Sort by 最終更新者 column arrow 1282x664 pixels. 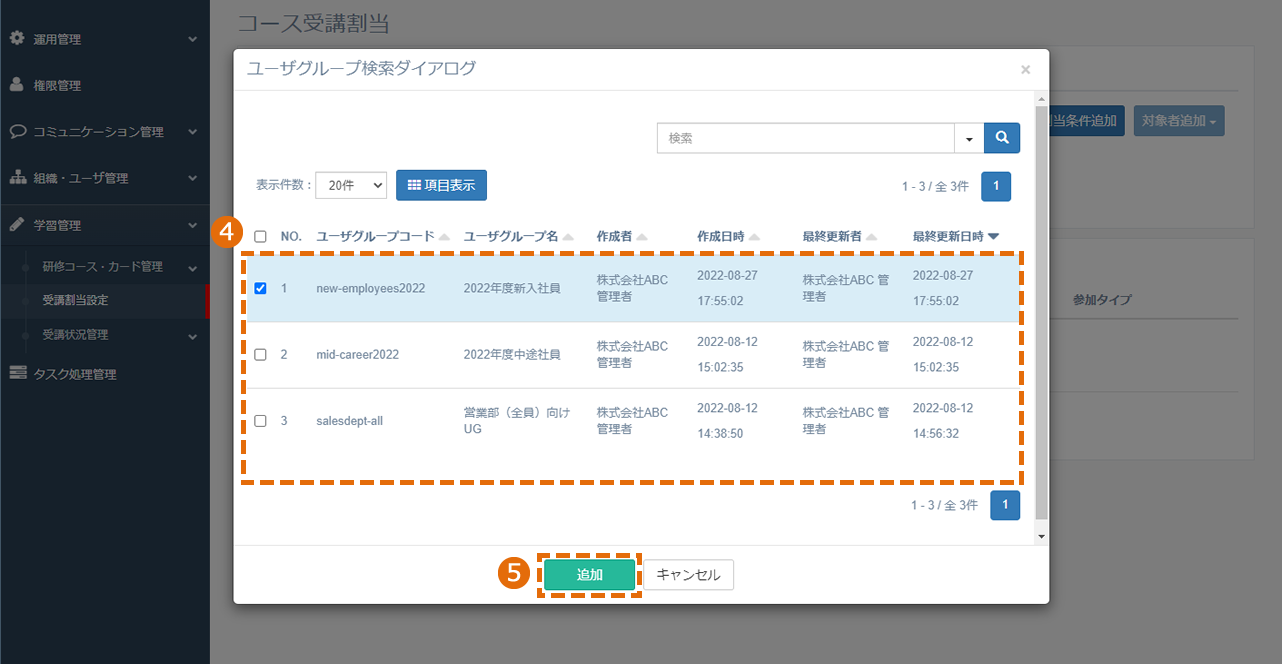[x=872, y=237]
